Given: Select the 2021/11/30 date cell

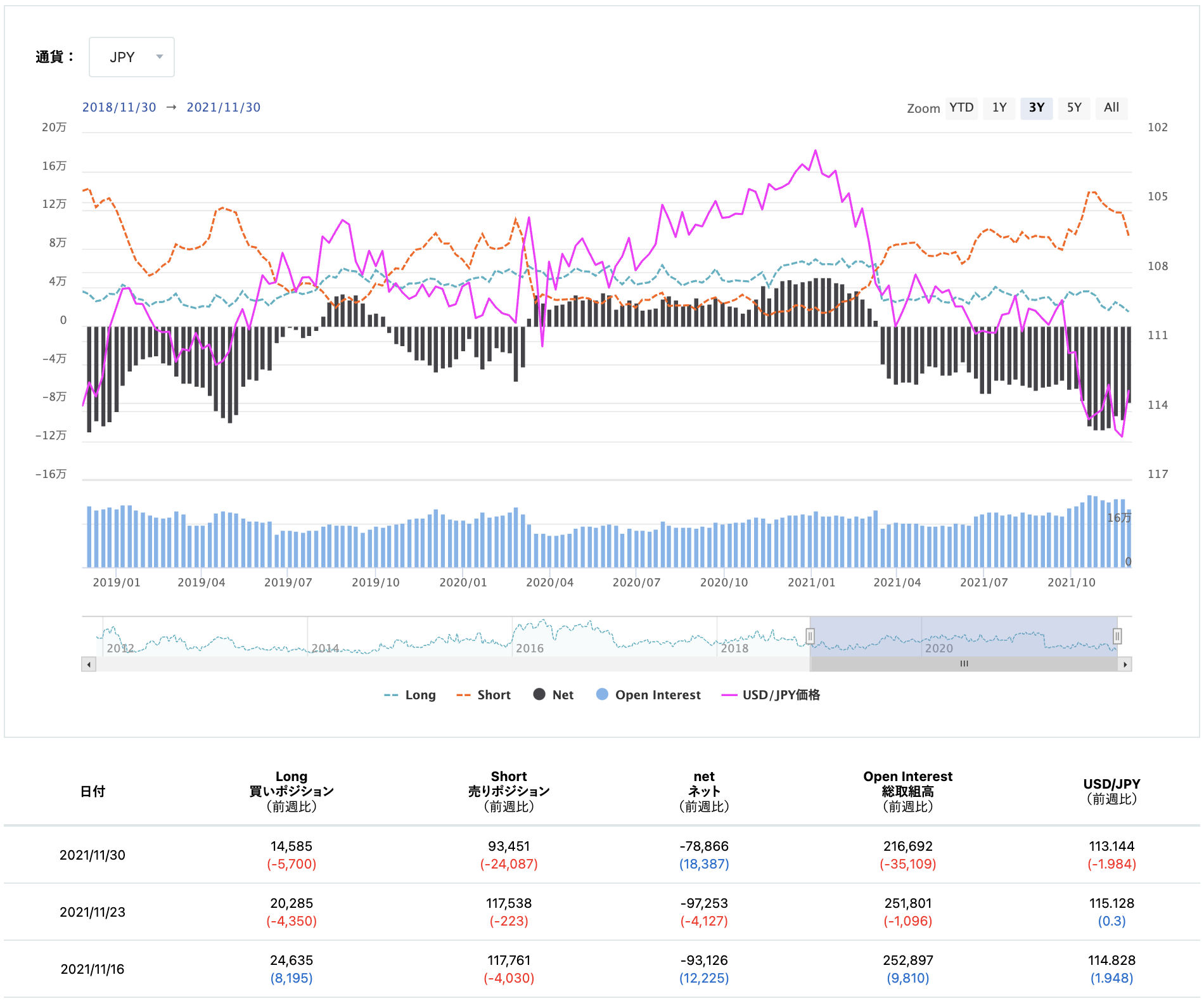Looking at the screenshot, I should coord(93,855).
